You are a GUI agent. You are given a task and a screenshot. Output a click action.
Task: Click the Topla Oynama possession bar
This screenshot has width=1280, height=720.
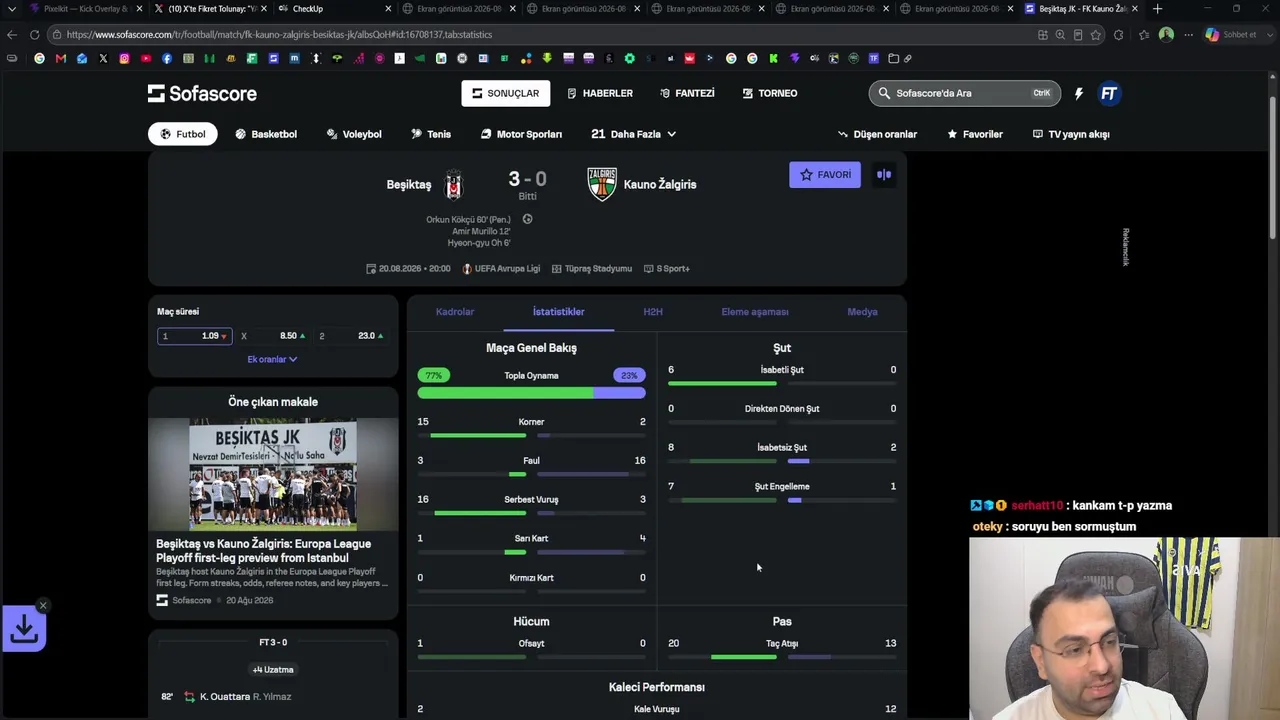(531, 393)
